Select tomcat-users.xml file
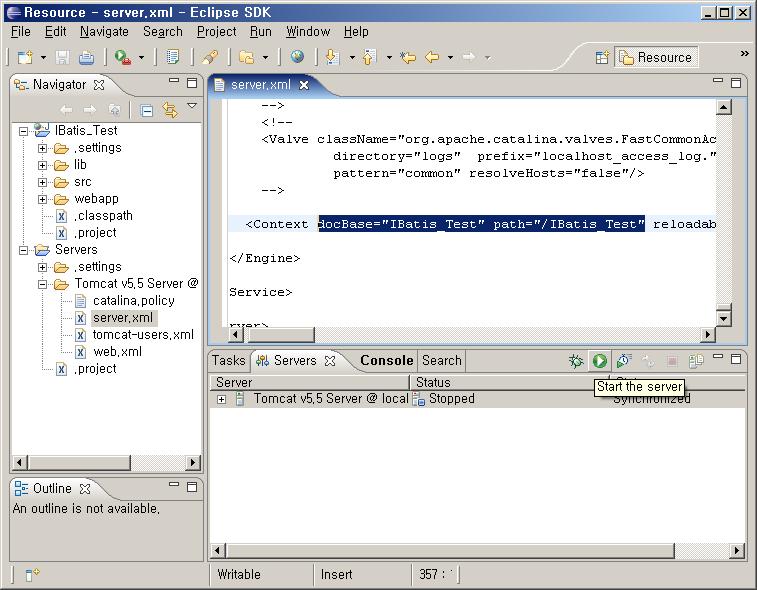 (143, 335)
